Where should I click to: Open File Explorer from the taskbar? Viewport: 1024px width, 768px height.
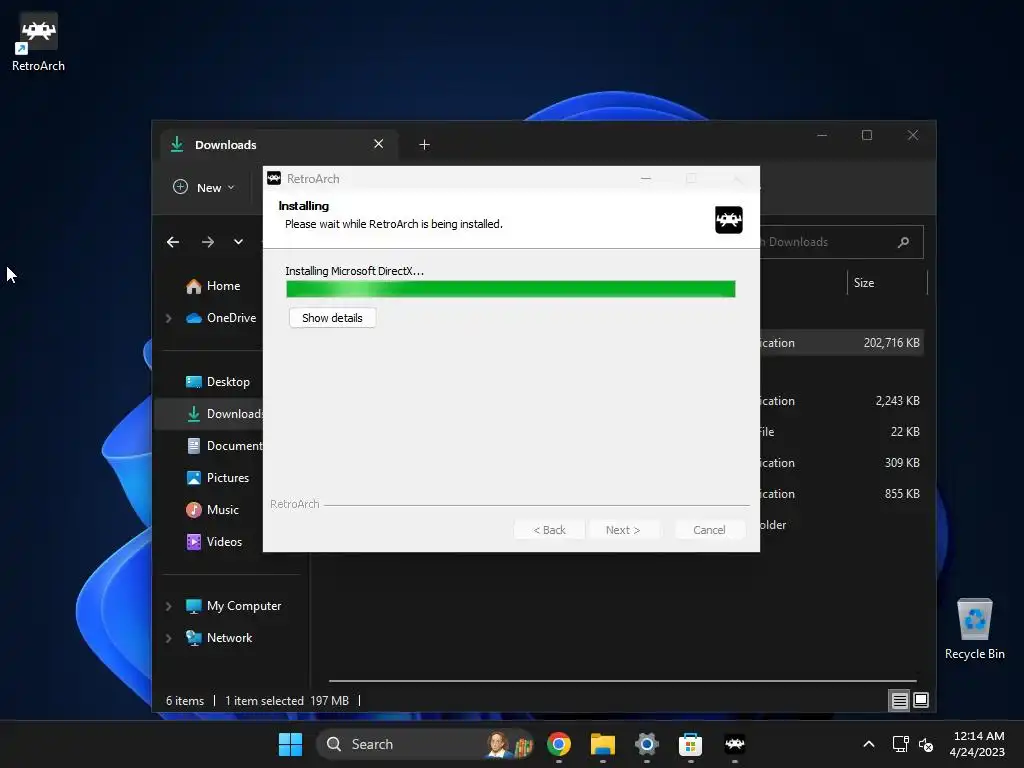coord(603,744)
